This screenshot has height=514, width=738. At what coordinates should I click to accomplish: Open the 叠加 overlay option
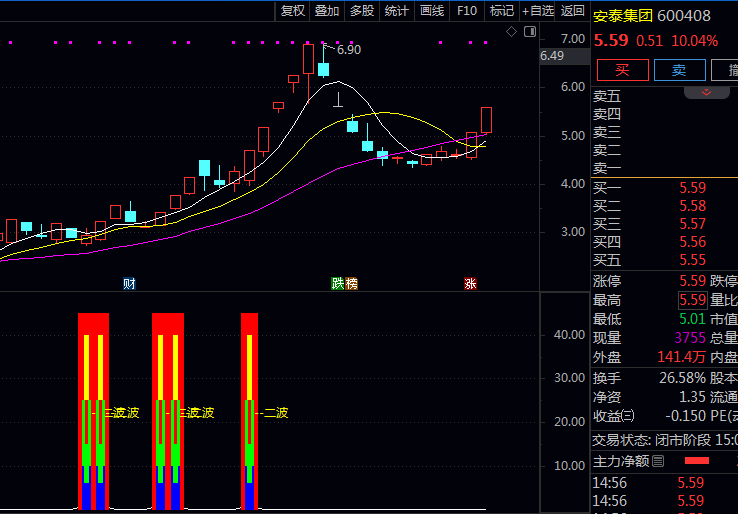click(326, 11)
